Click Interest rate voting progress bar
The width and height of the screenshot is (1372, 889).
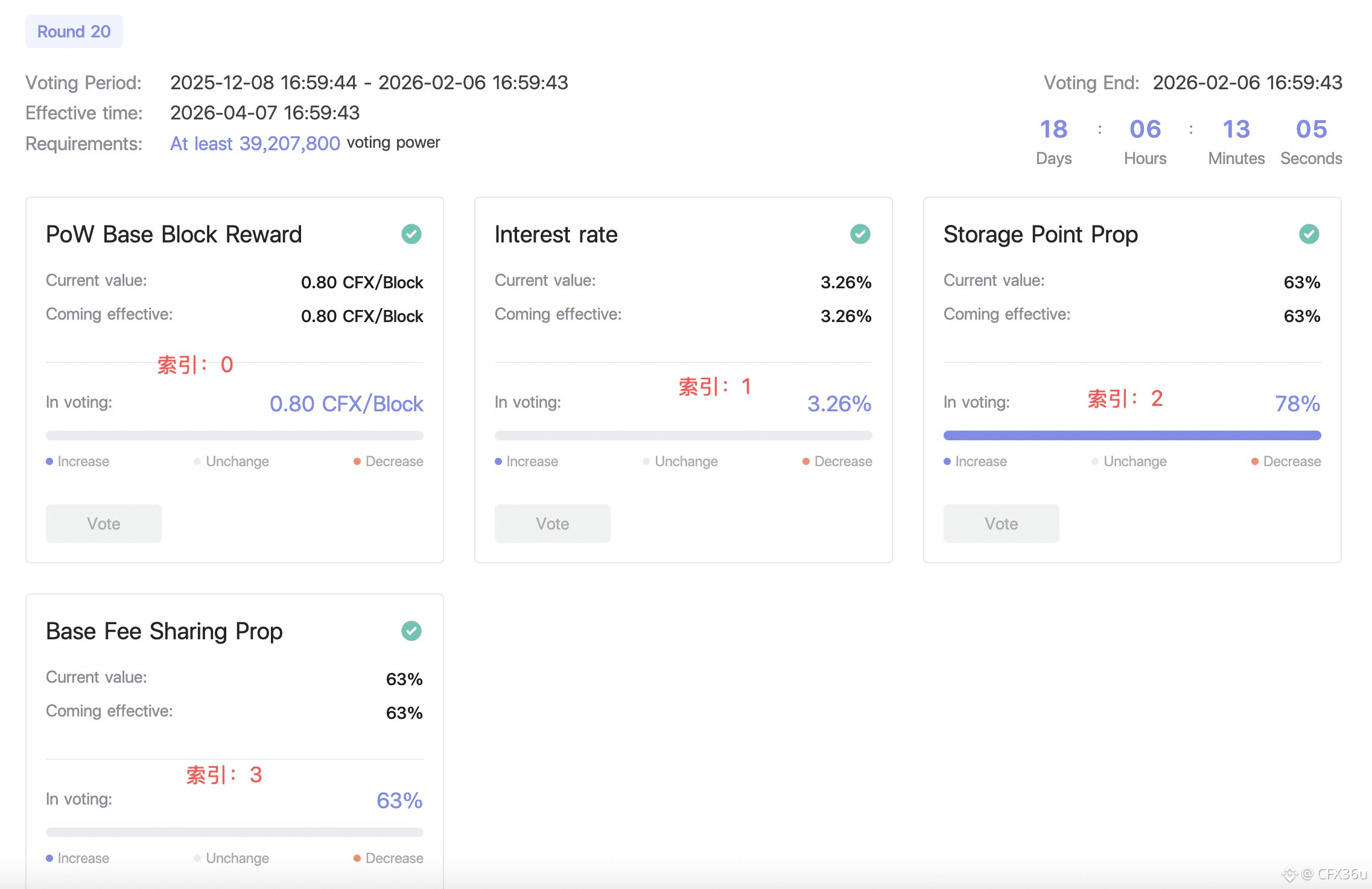coord(683,435)
